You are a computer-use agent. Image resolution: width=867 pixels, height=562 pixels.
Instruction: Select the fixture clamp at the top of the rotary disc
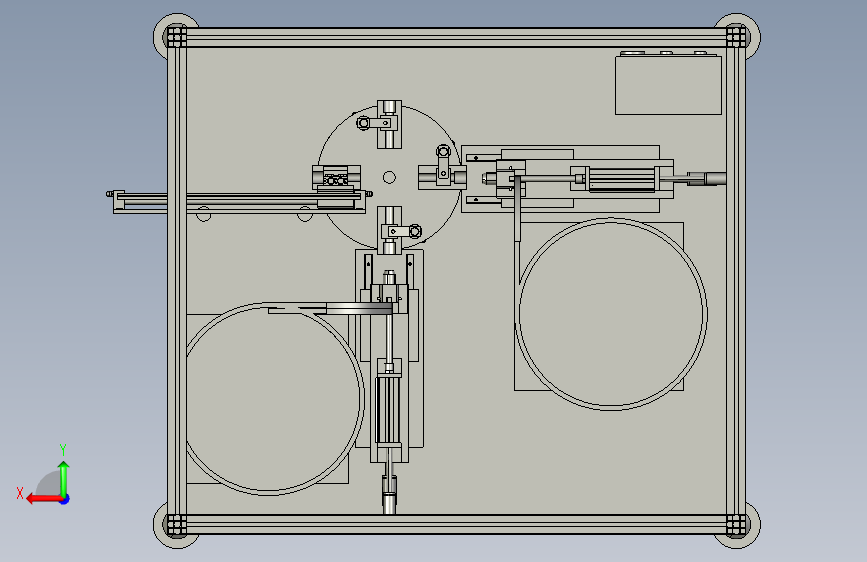pyautogui.click(x=389, y=124)
